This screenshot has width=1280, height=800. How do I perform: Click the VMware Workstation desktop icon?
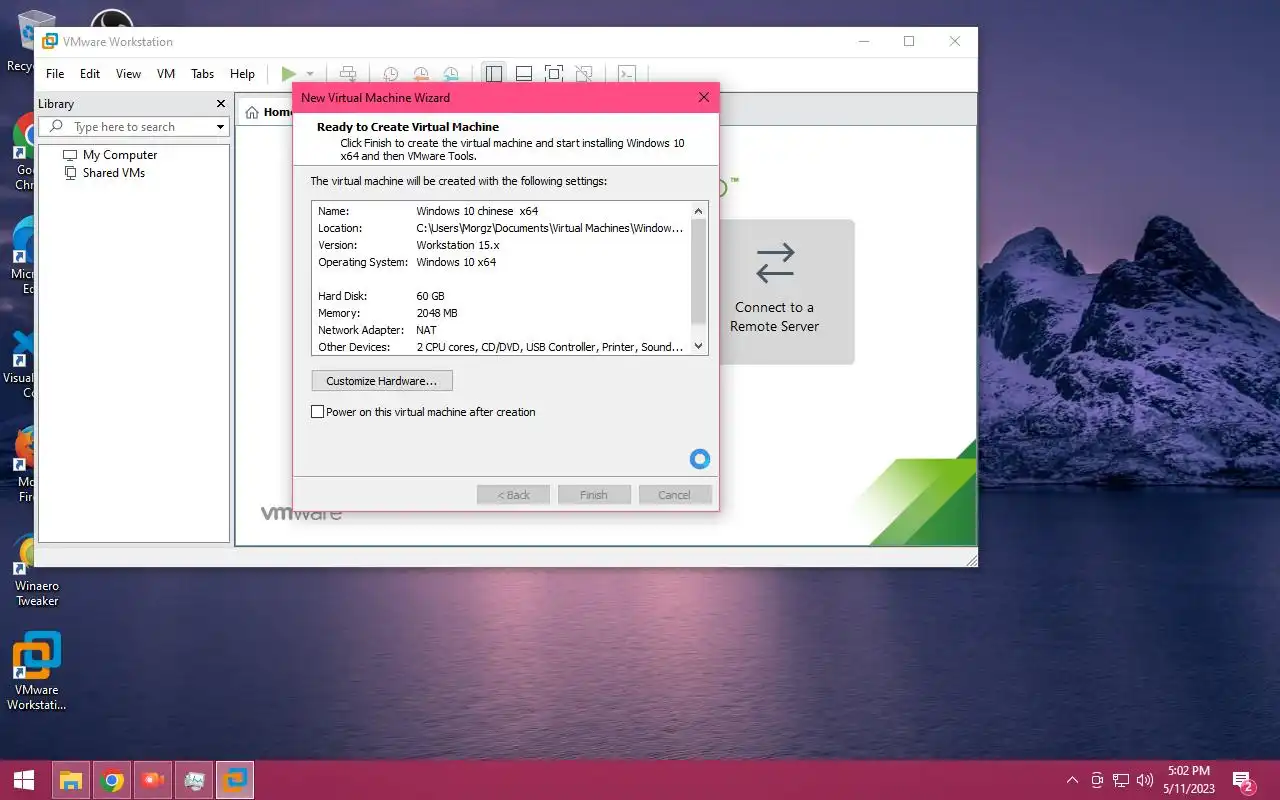(x=37, y=671)
